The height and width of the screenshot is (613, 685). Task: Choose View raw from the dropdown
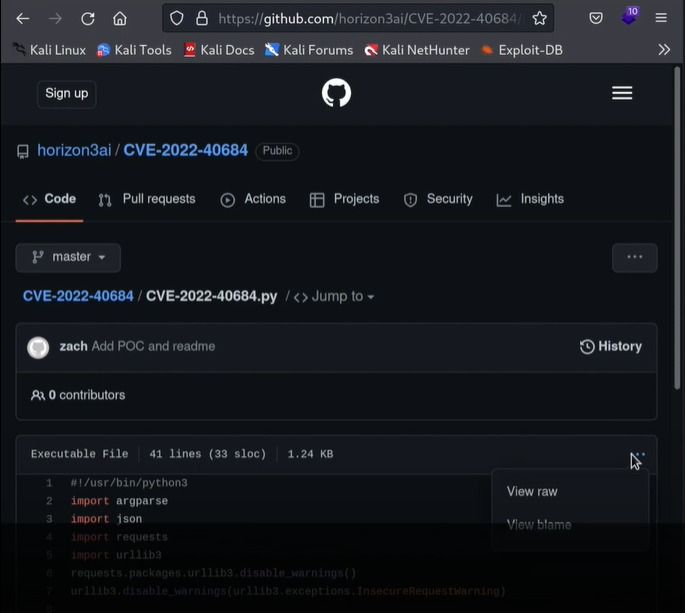click(532, 492)
